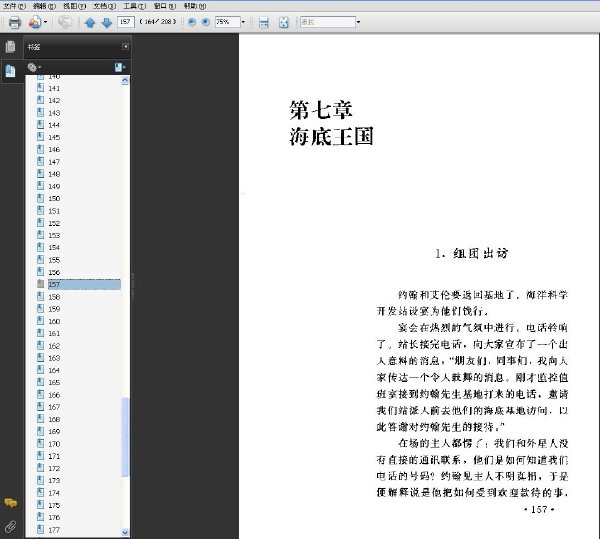Image resolution: width=600 pixels, height=539 pixels.
Task: Open the 文件 (File) menu
Action: pos(14,6)
